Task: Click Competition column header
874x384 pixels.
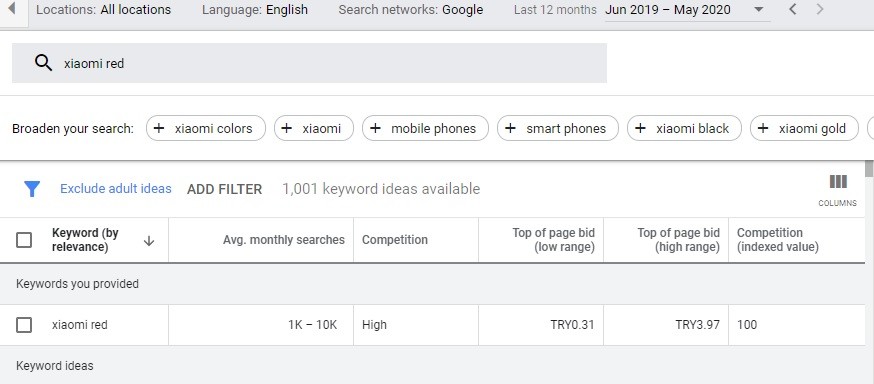Action: (395, 240)
